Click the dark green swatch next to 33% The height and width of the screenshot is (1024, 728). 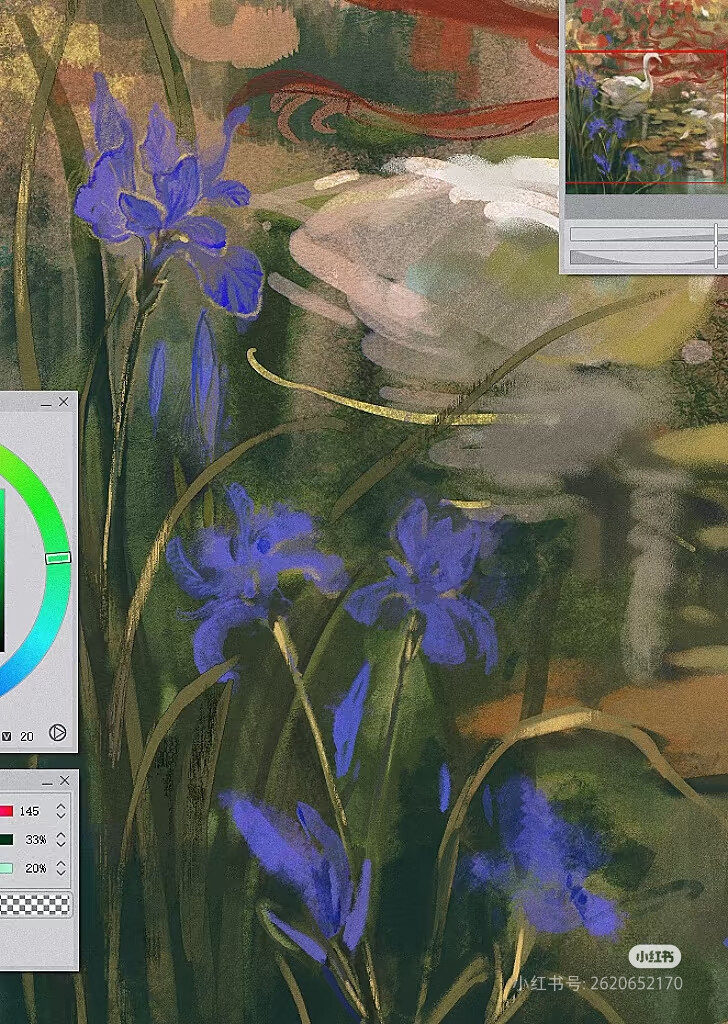click(x=6, y=839)
